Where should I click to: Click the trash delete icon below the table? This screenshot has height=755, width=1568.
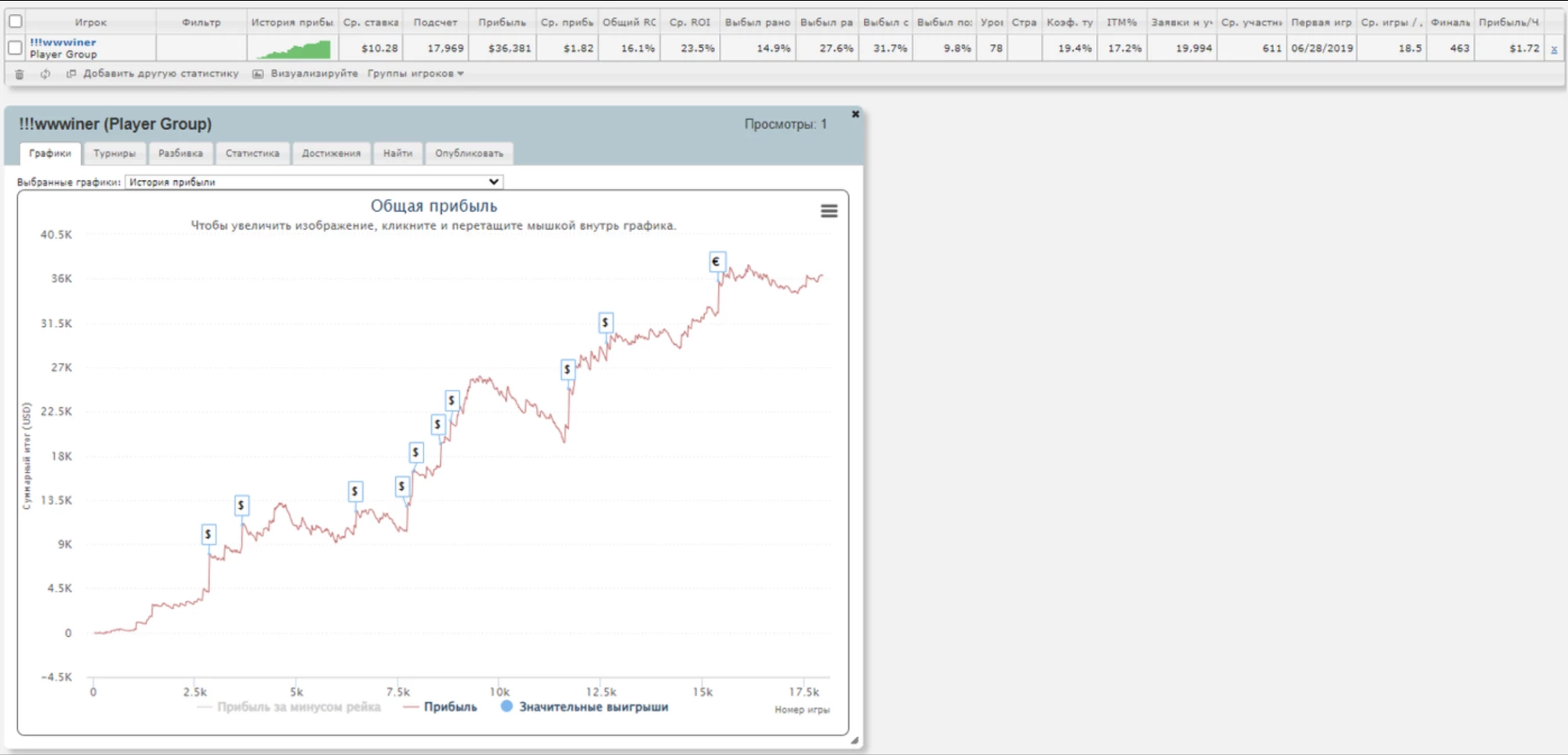20,74
